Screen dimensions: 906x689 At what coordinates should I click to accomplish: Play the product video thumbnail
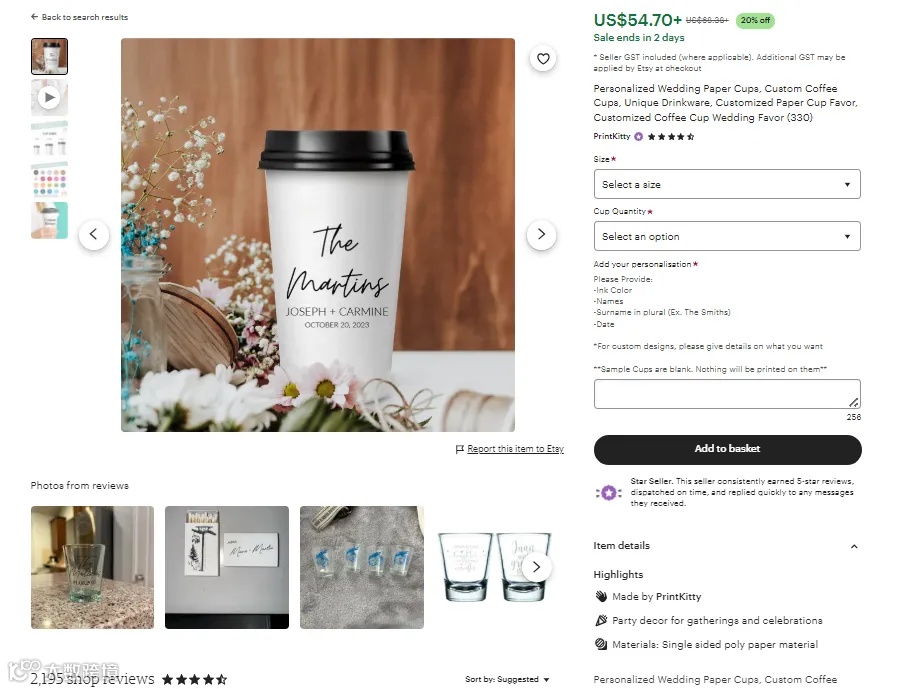[49, 98]
